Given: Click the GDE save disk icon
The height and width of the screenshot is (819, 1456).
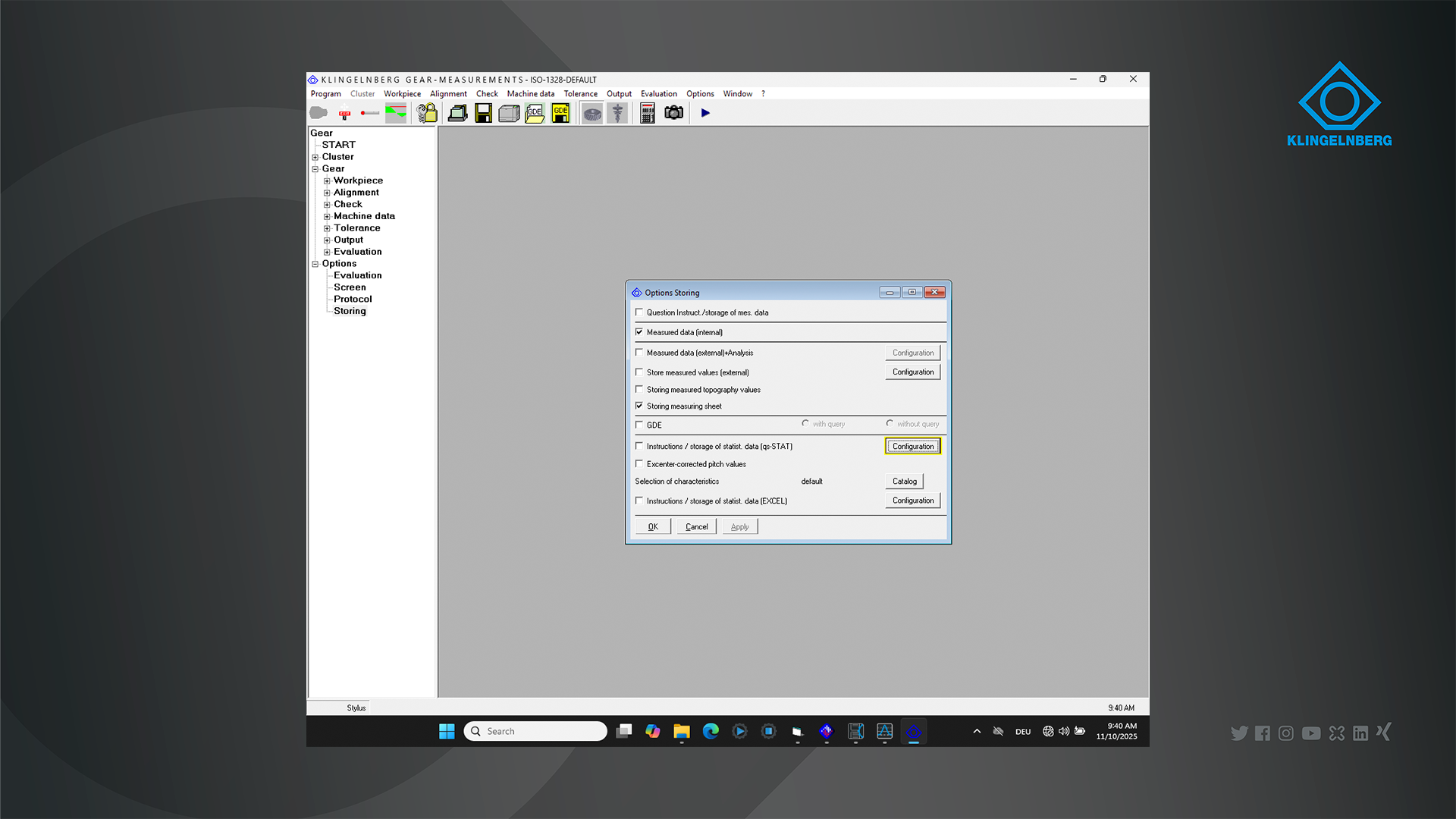Looking at the screenshot, I should pyautogui.click(x=560, y=114).
